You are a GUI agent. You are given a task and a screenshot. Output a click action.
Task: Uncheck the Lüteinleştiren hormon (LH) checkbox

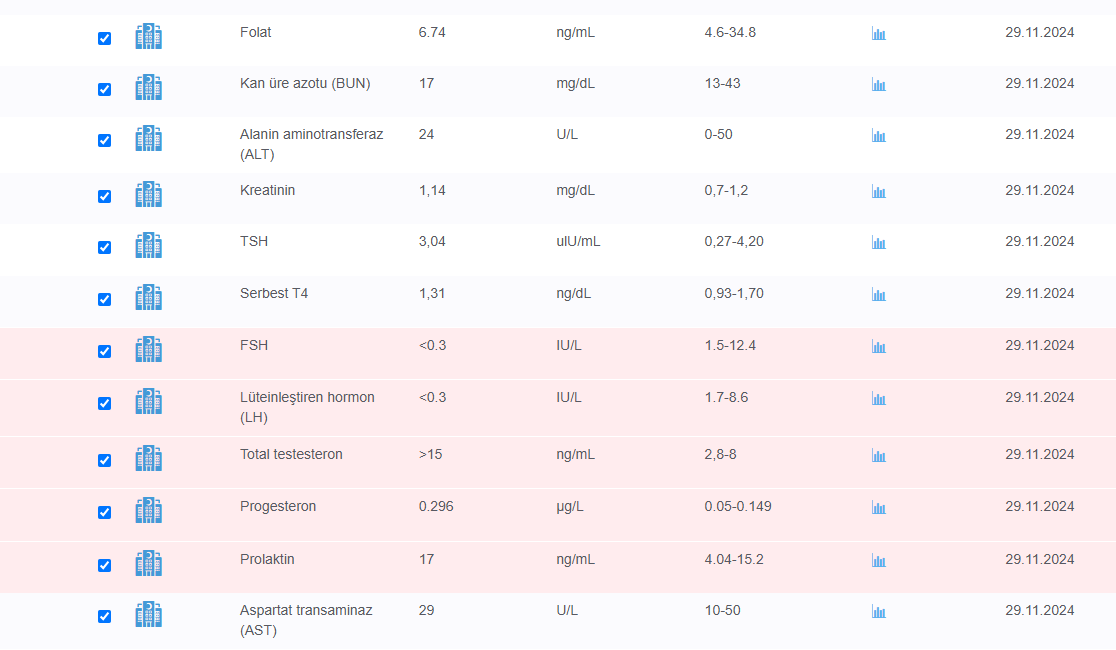pos(105,404)
